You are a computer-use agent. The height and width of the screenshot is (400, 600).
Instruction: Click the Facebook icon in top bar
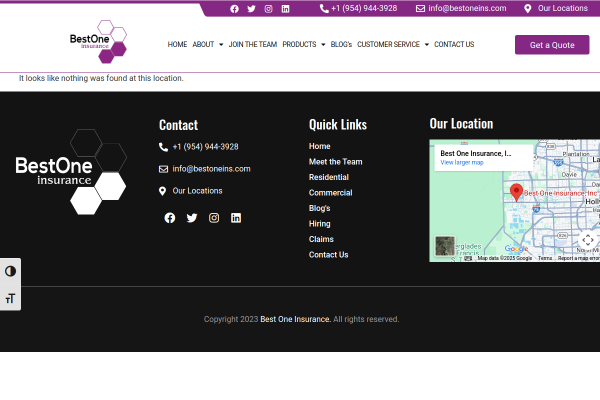235,8
